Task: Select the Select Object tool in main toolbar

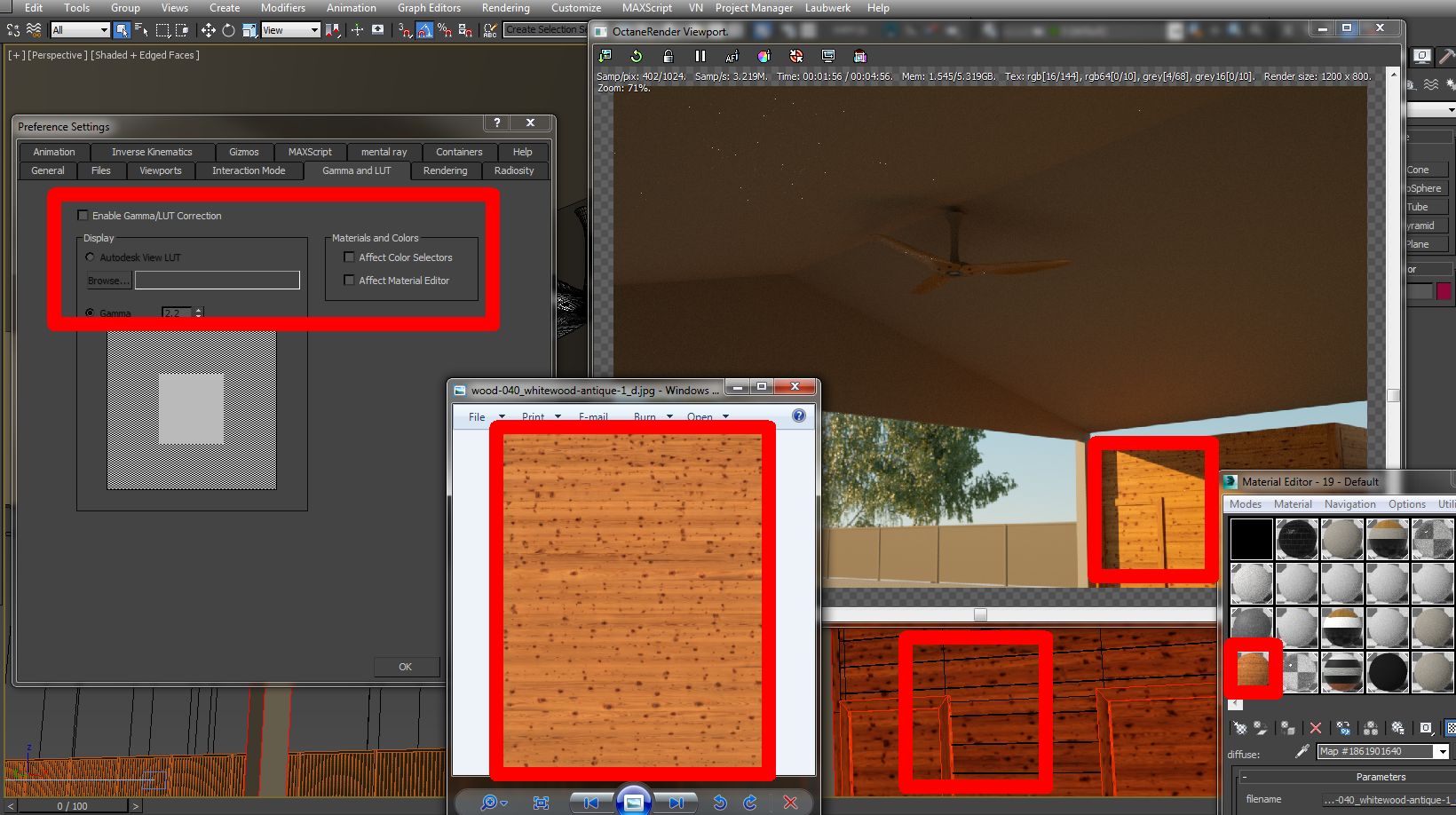Action: [x=122, y=30]
